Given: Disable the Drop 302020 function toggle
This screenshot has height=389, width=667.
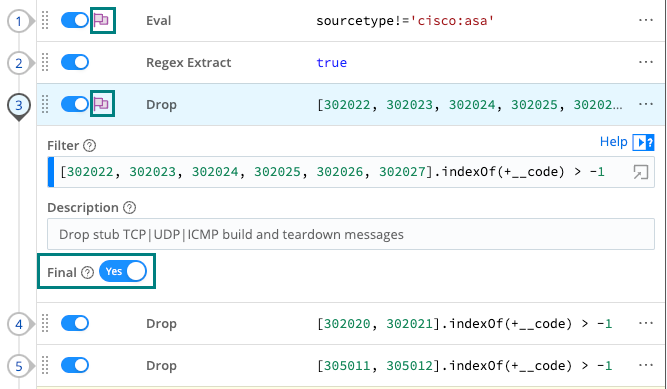Looking at the screenshot, I should (x=75, y=323).
